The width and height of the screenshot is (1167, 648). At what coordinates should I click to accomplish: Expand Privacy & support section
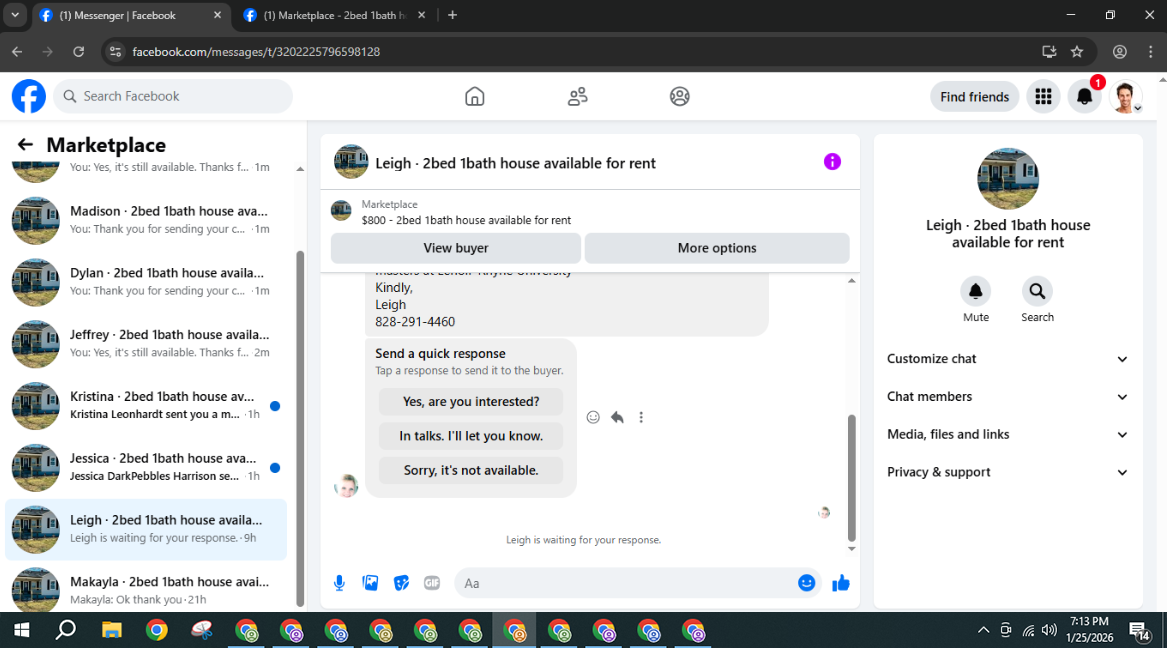pyautogui.click(x=1008, y=472)
